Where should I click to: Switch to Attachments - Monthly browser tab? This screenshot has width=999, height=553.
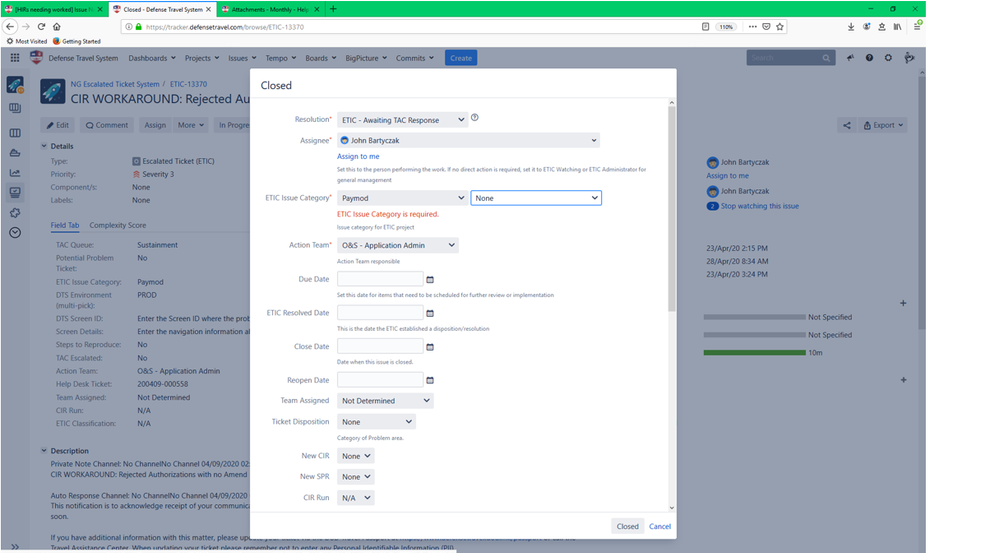tap(270, 9)
